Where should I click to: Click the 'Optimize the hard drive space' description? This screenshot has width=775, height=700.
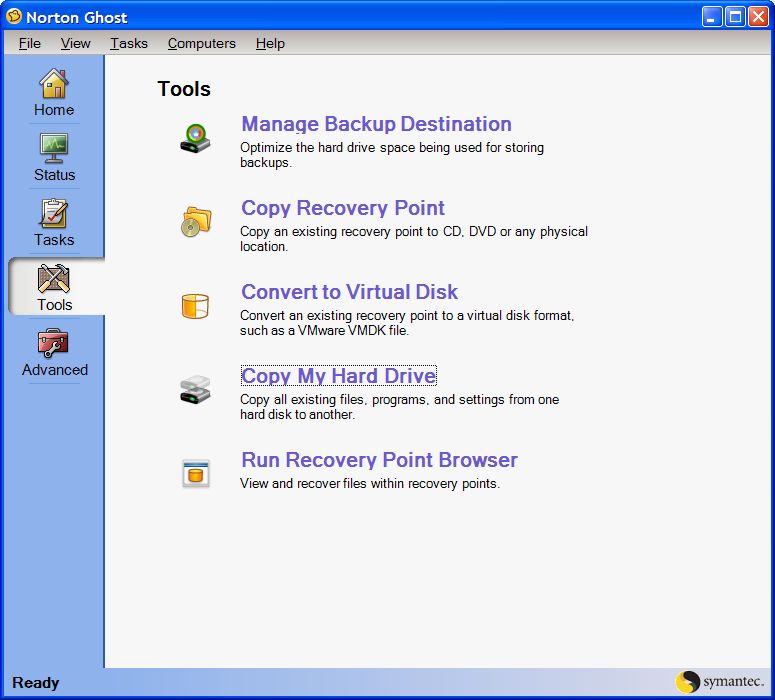[x=392, y=155]
